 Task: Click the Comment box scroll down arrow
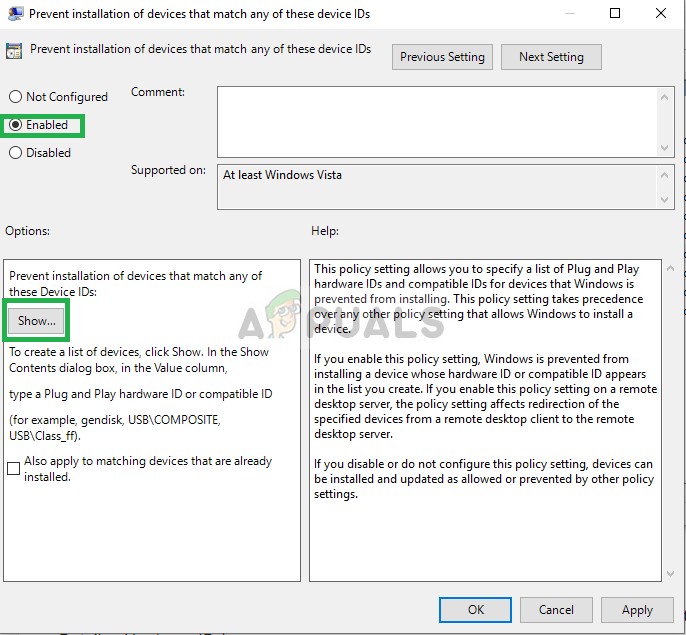(x=665, y=147)
